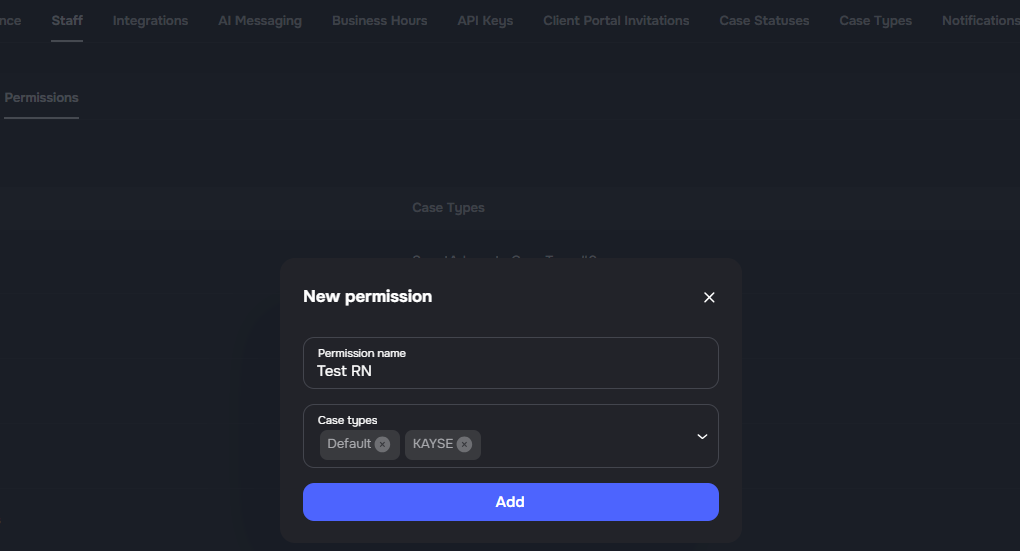Open the API Keys tab
The width and height of the screenshot is (1020, 551).
(485, 21)
